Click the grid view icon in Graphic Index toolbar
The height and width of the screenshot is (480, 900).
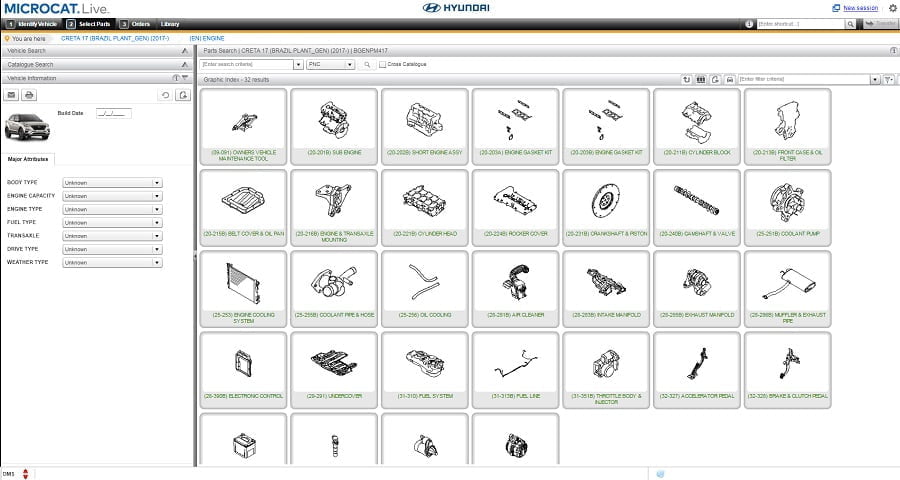tap(701, 79)
